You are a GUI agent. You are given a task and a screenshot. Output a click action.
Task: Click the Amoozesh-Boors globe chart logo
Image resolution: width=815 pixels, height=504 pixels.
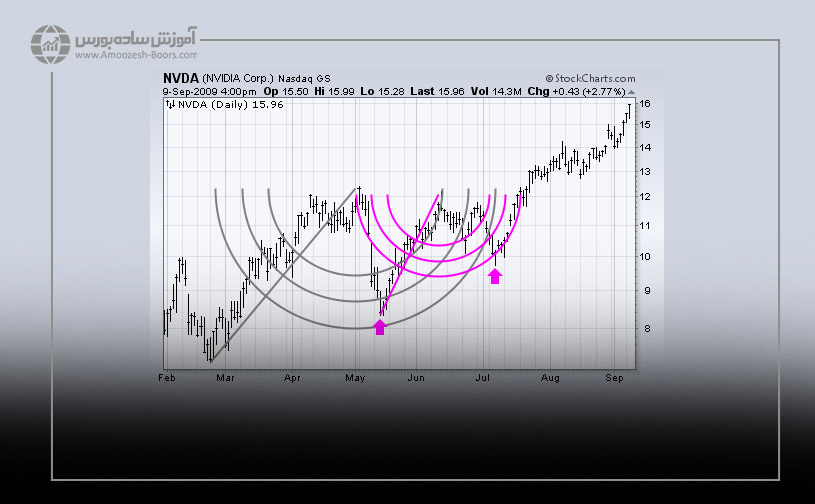tap(48, 45)
